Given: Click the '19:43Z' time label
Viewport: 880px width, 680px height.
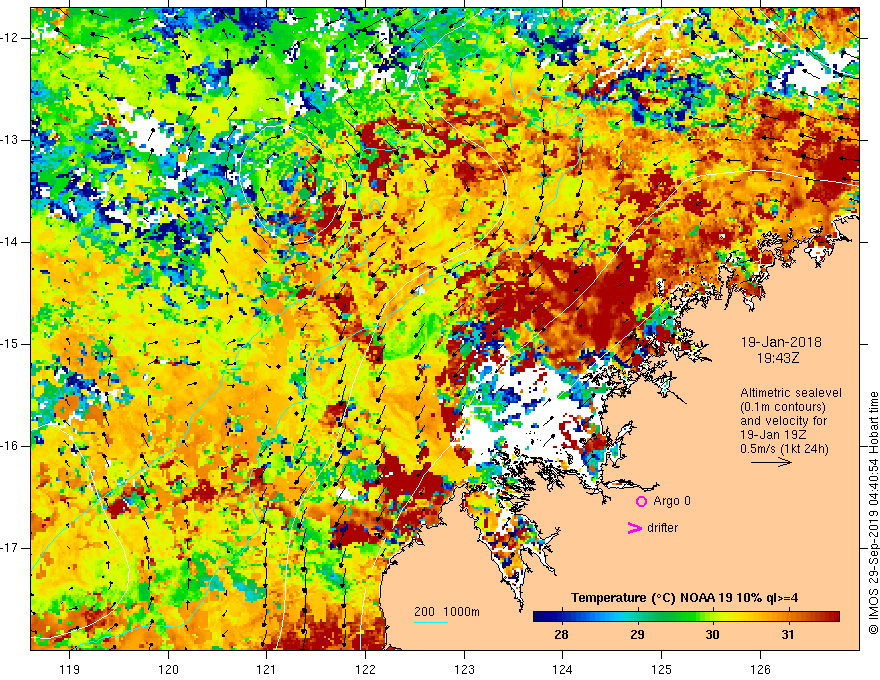Looking at the screenshot, I should pyautogui.click(x=777, y=357).
